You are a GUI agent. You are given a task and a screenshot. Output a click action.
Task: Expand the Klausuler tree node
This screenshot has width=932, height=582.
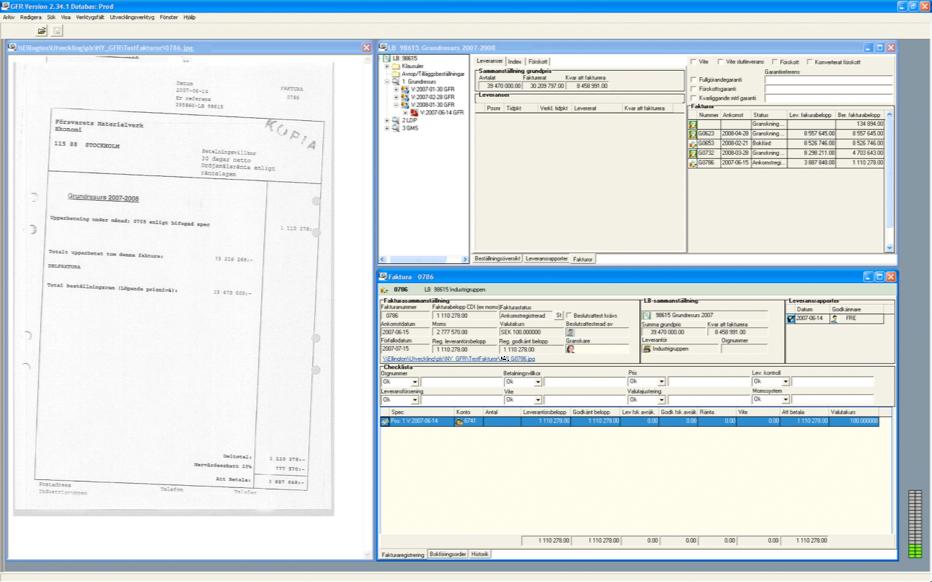387,66
